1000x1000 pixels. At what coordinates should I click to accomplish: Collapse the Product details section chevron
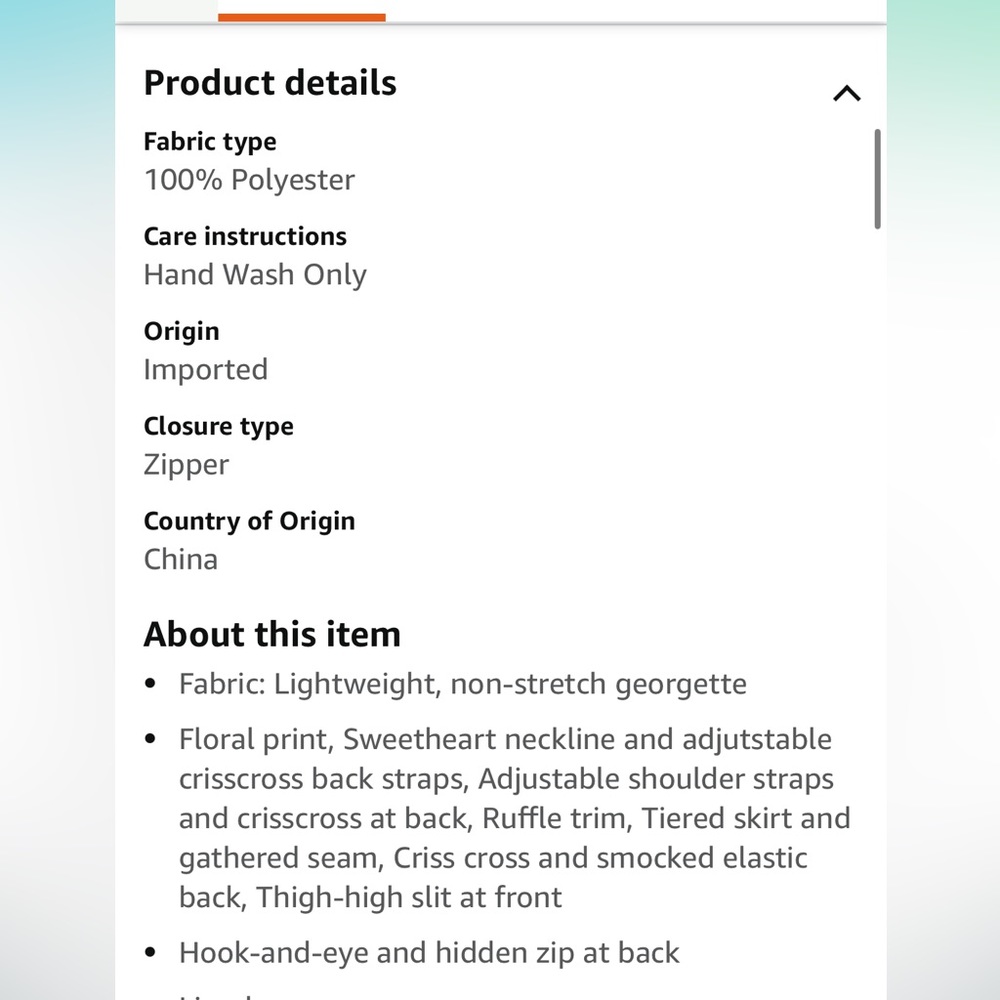coord(846,93)
